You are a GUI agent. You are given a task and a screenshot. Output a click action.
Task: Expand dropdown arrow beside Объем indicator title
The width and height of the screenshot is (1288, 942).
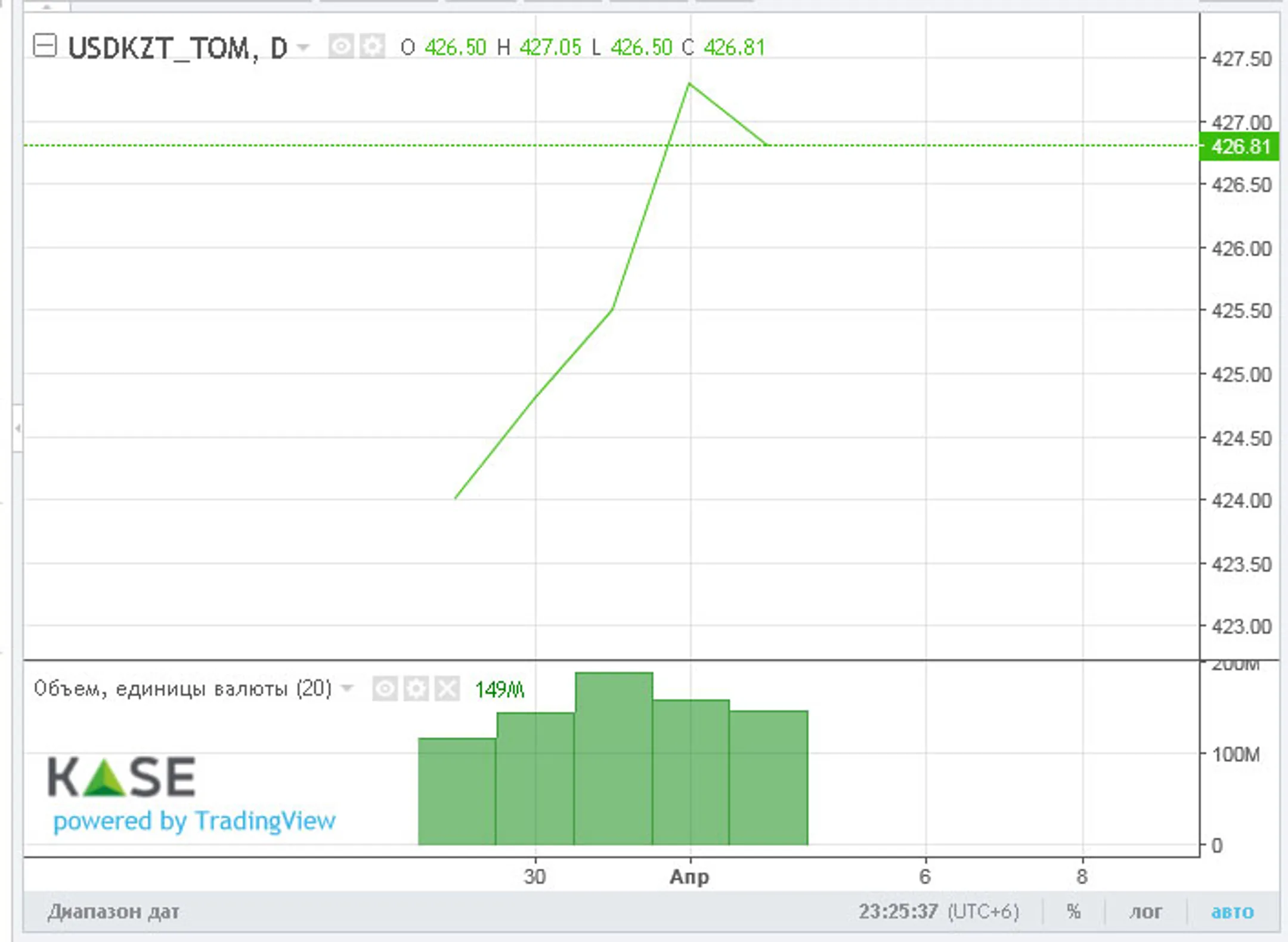[x=347, y=689]
